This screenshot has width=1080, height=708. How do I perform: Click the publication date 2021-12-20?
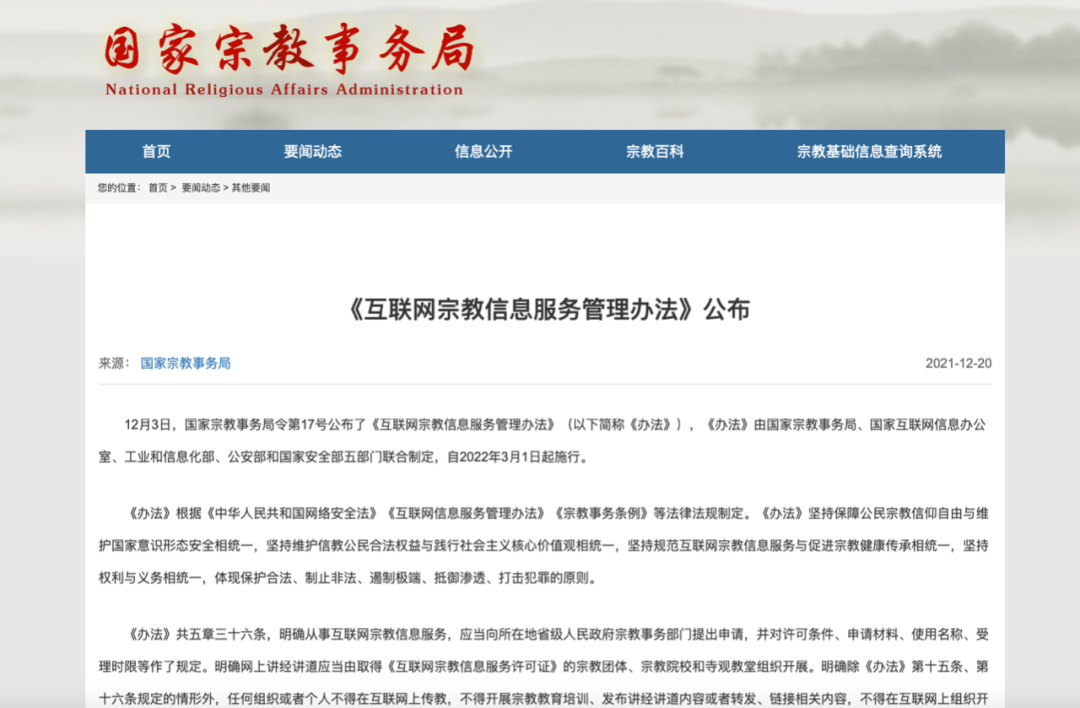coord(958,363)
